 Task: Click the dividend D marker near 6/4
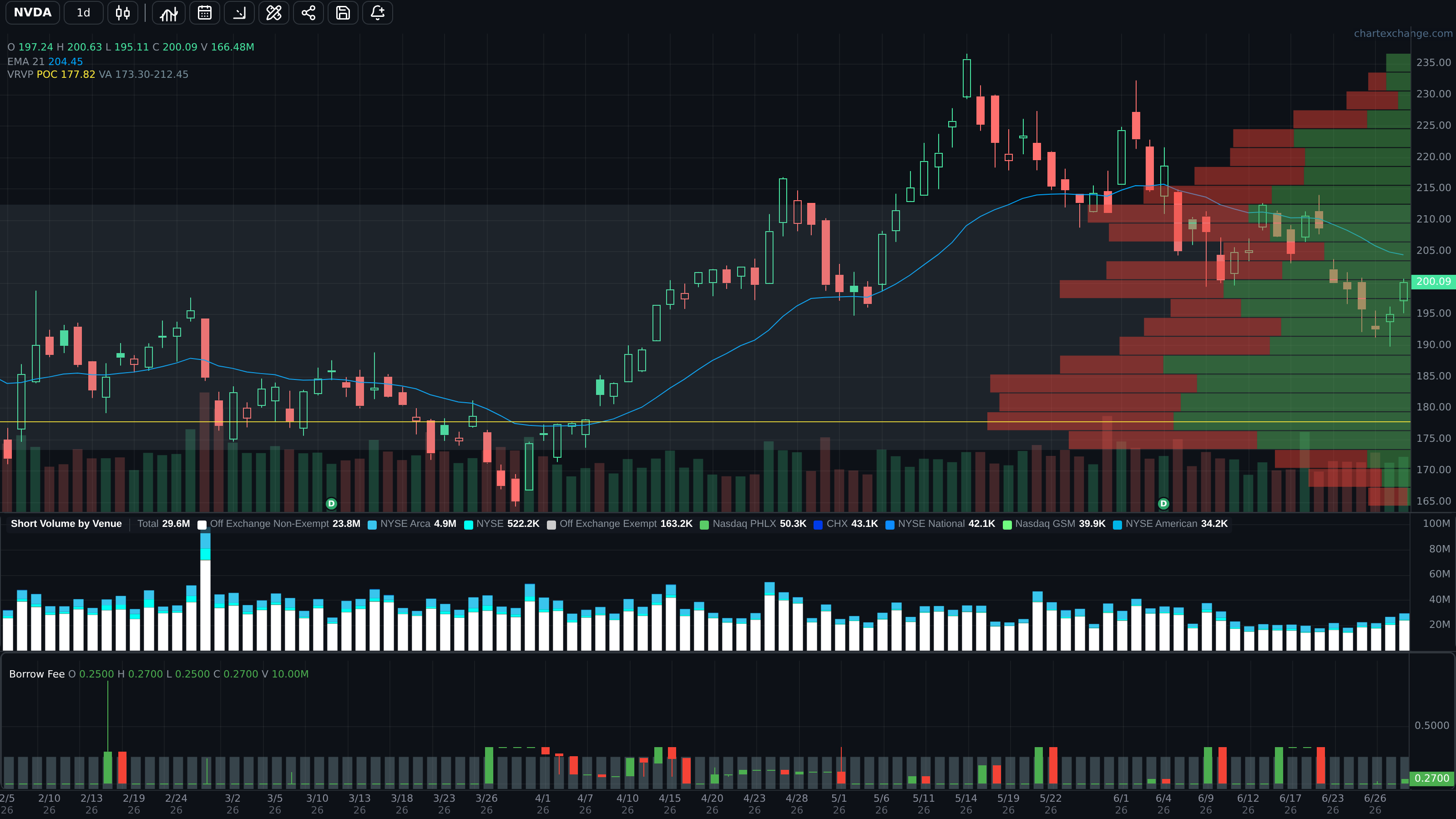(1163, 503)
